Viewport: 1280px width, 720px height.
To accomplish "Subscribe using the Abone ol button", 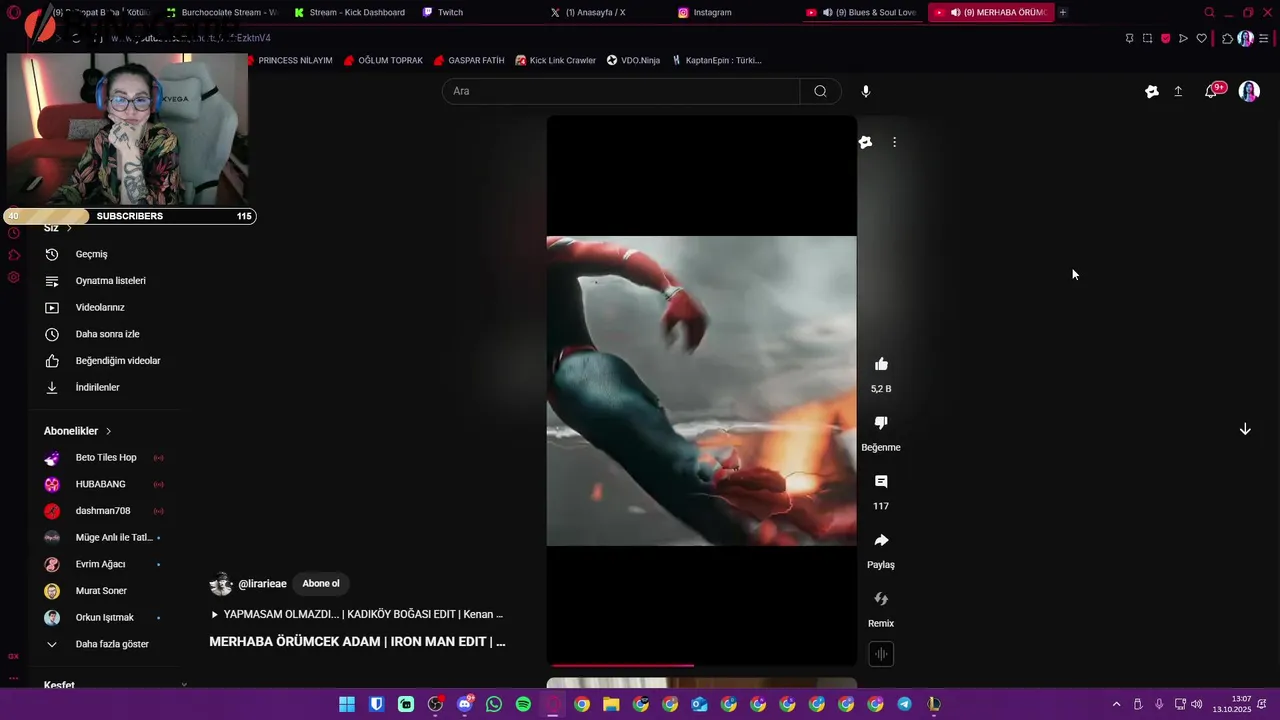I will [x=321, y=584].
